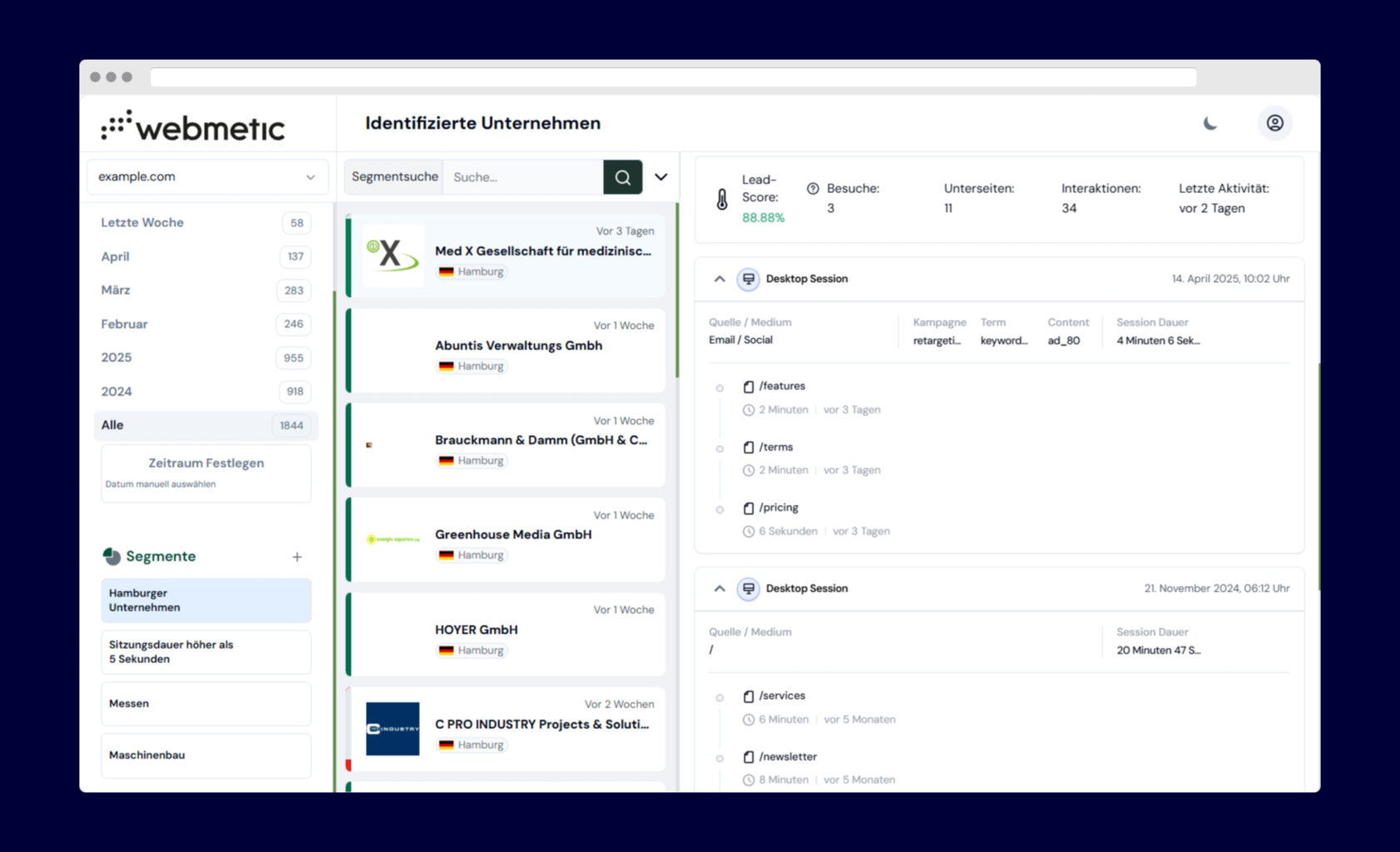
Task: Open the example.com domain dropdown
Action: pos(207,176)
